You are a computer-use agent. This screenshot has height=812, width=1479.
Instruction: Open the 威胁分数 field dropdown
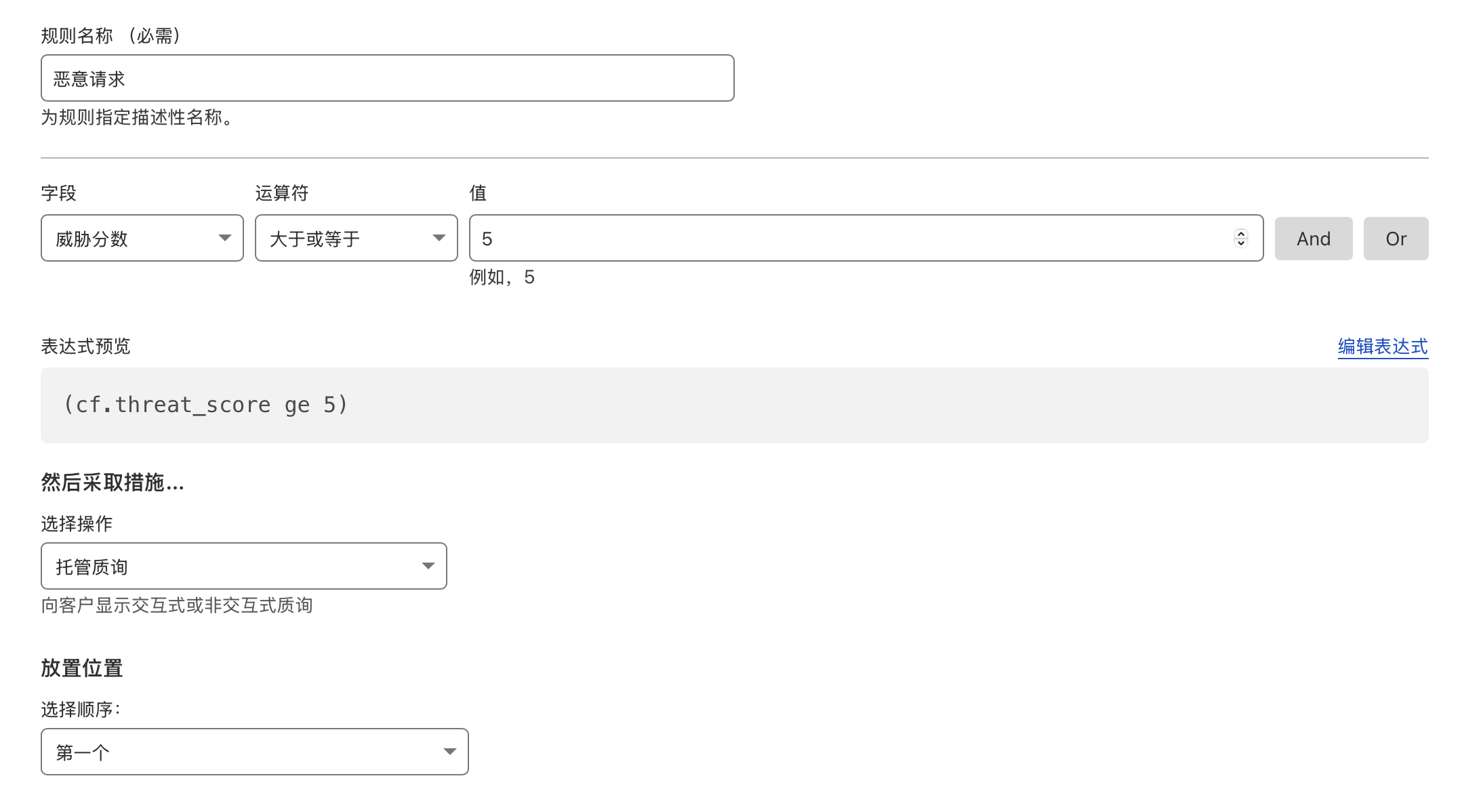click(142, 239)
